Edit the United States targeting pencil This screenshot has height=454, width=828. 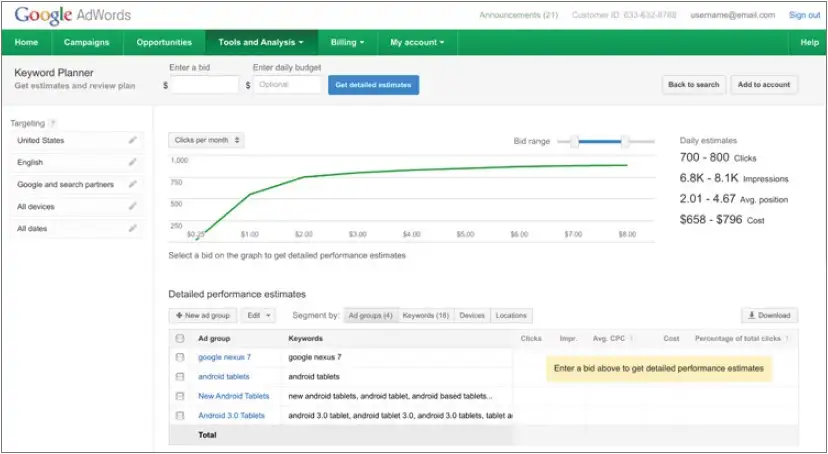(x=133, y=140)
